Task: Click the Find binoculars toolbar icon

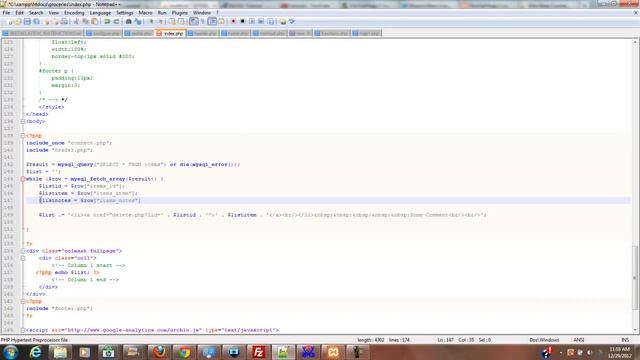Action: (x=129, y=21)
